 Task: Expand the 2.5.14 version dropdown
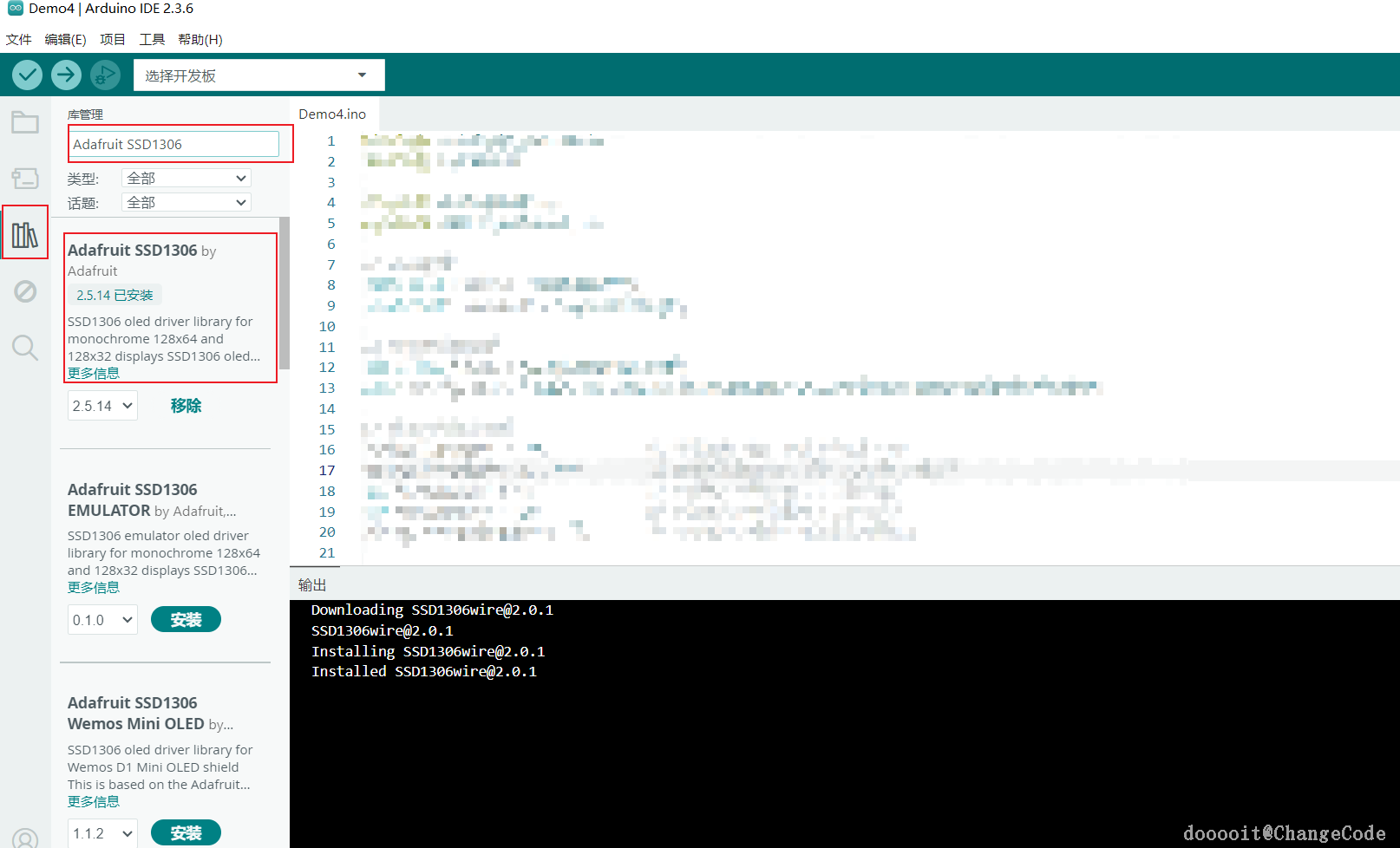click(102, 406)
